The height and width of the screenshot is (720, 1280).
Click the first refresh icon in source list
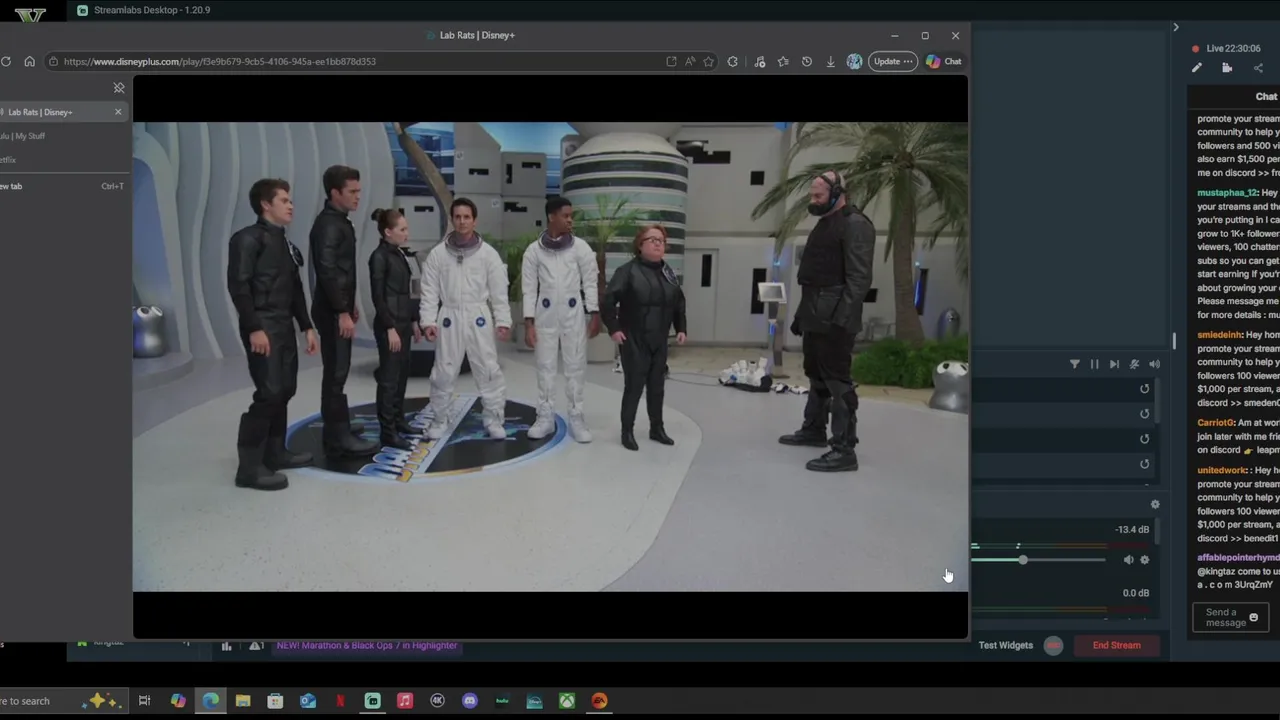1145,389
